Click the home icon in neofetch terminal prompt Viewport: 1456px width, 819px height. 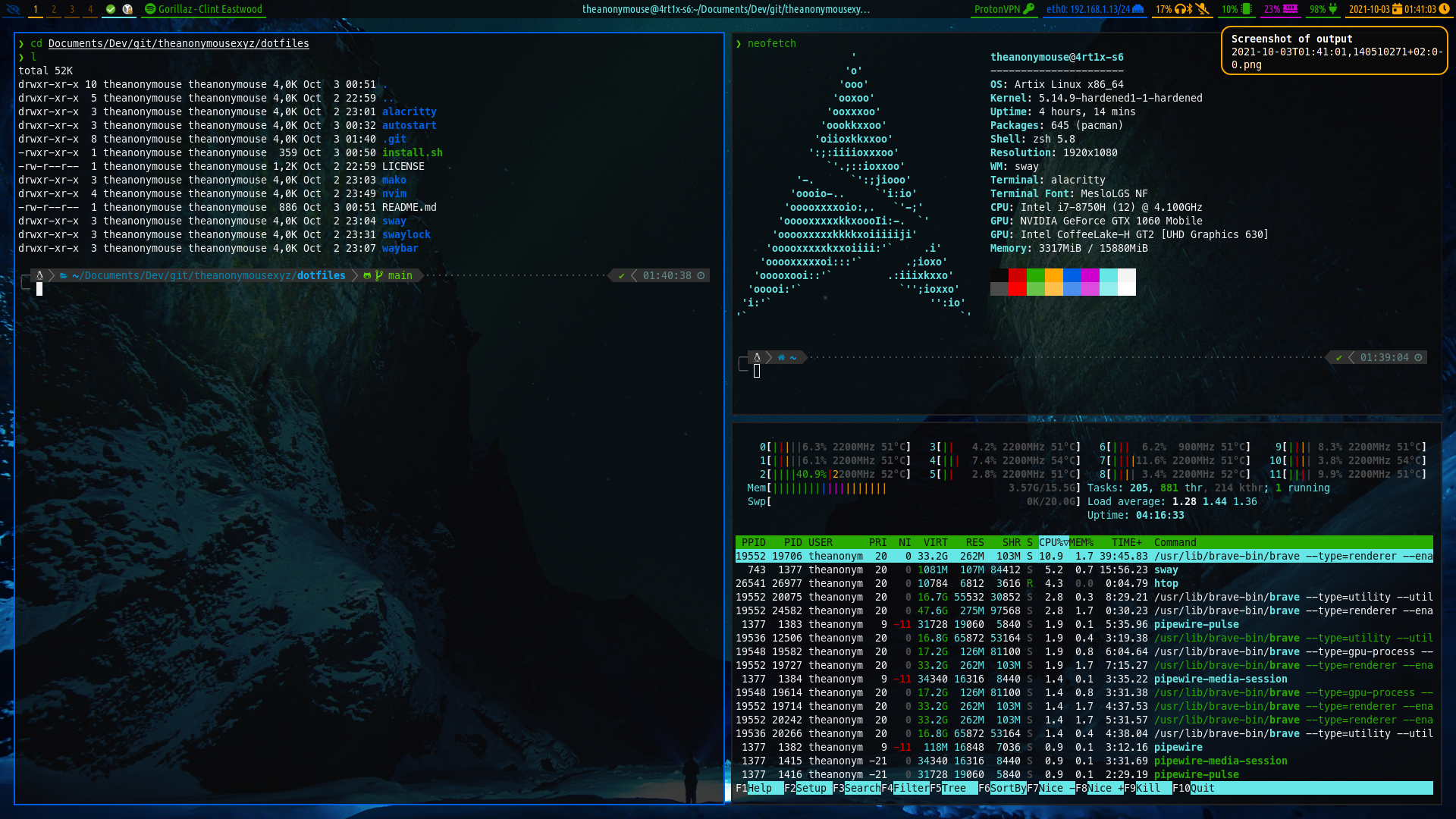(781, 357)
